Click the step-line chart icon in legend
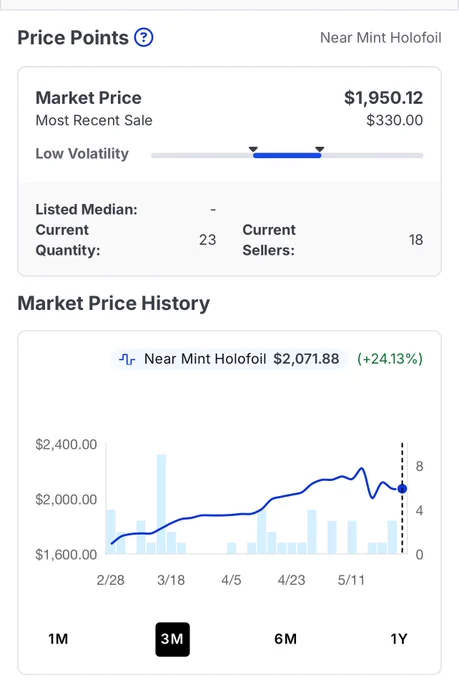Viewport: 459px width, 680px height. tap(127, 359)
